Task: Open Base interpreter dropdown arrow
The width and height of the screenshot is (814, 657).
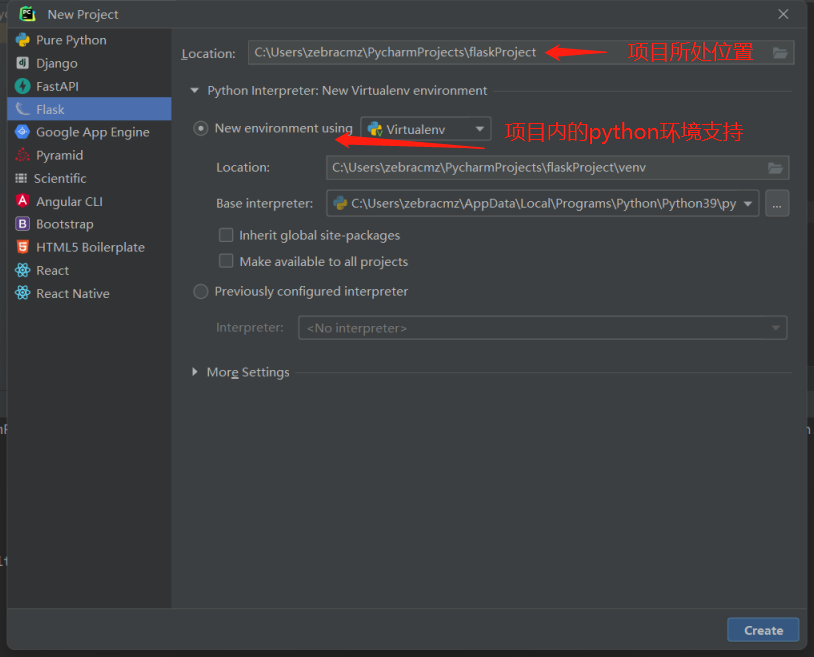Action: [x=748, y=203]
